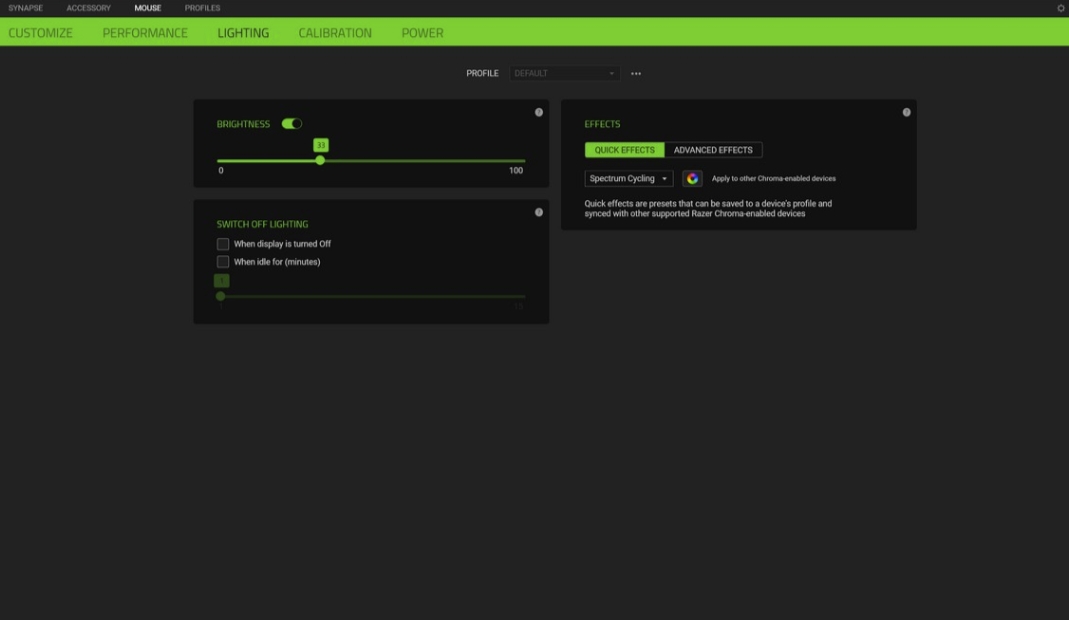Click the idle minutes slider handle

220,296
